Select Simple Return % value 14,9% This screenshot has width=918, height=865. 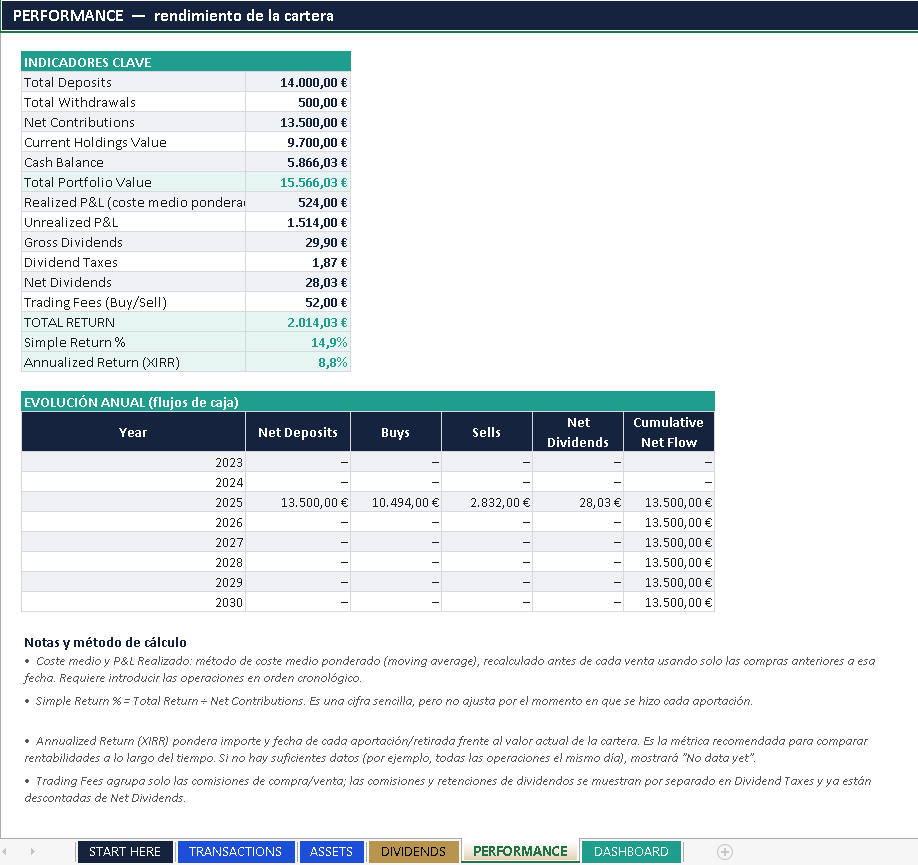(298, 342)
